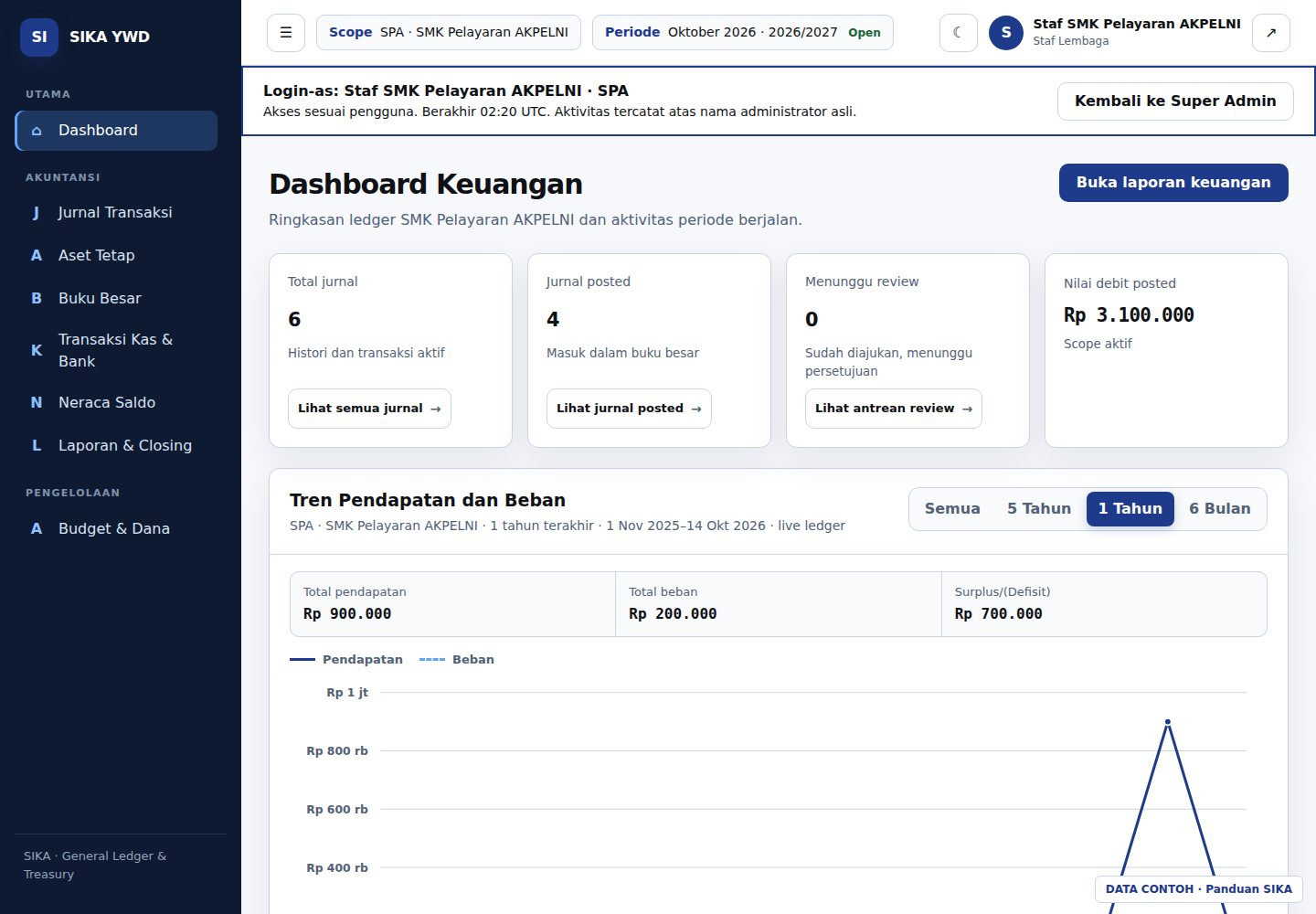Navigate to Transaksi Kas & Bank

pyautogui.click(x=116, y=350)
